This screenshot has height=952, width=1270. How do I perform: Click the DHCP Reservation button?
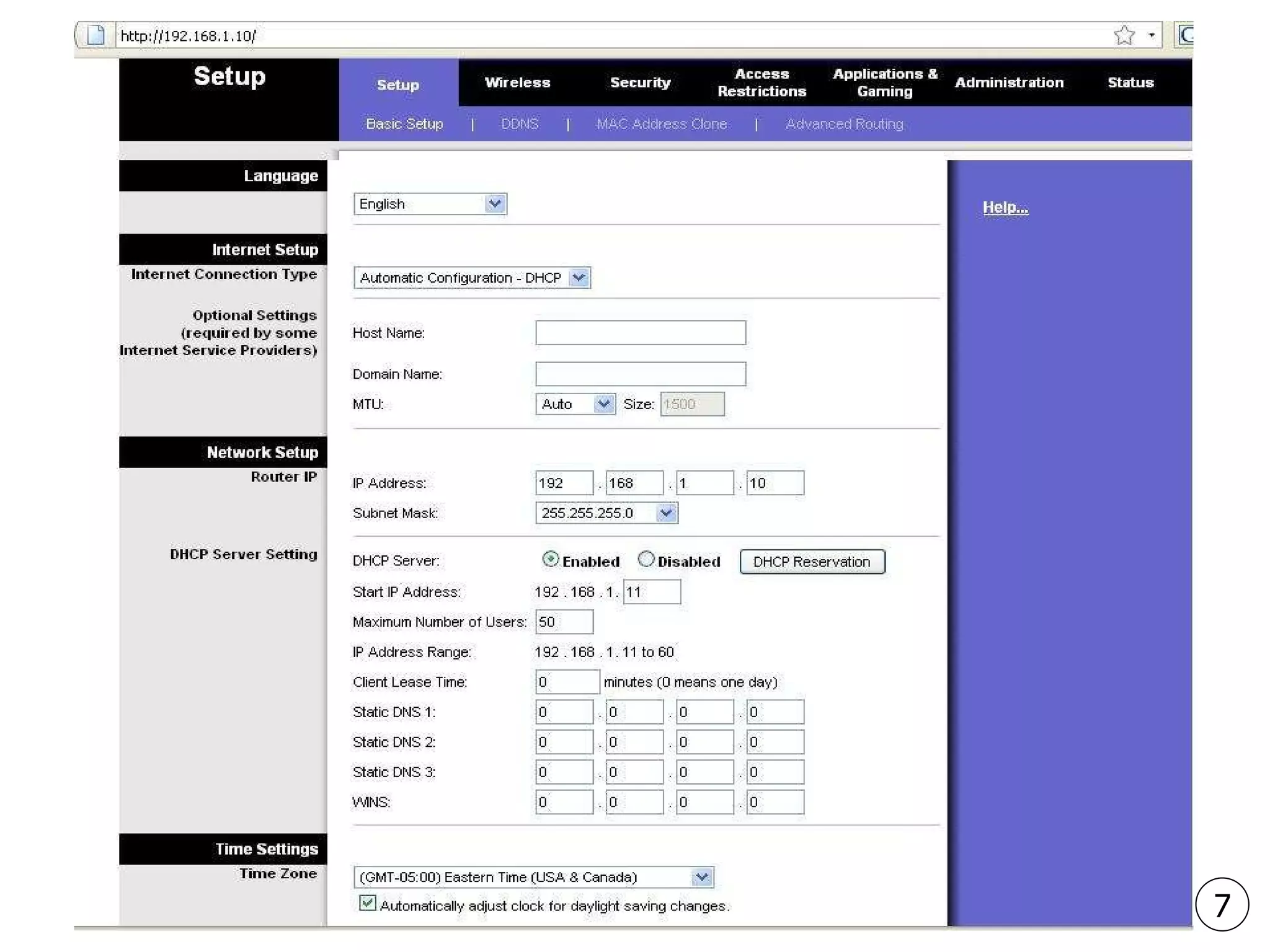812,562
